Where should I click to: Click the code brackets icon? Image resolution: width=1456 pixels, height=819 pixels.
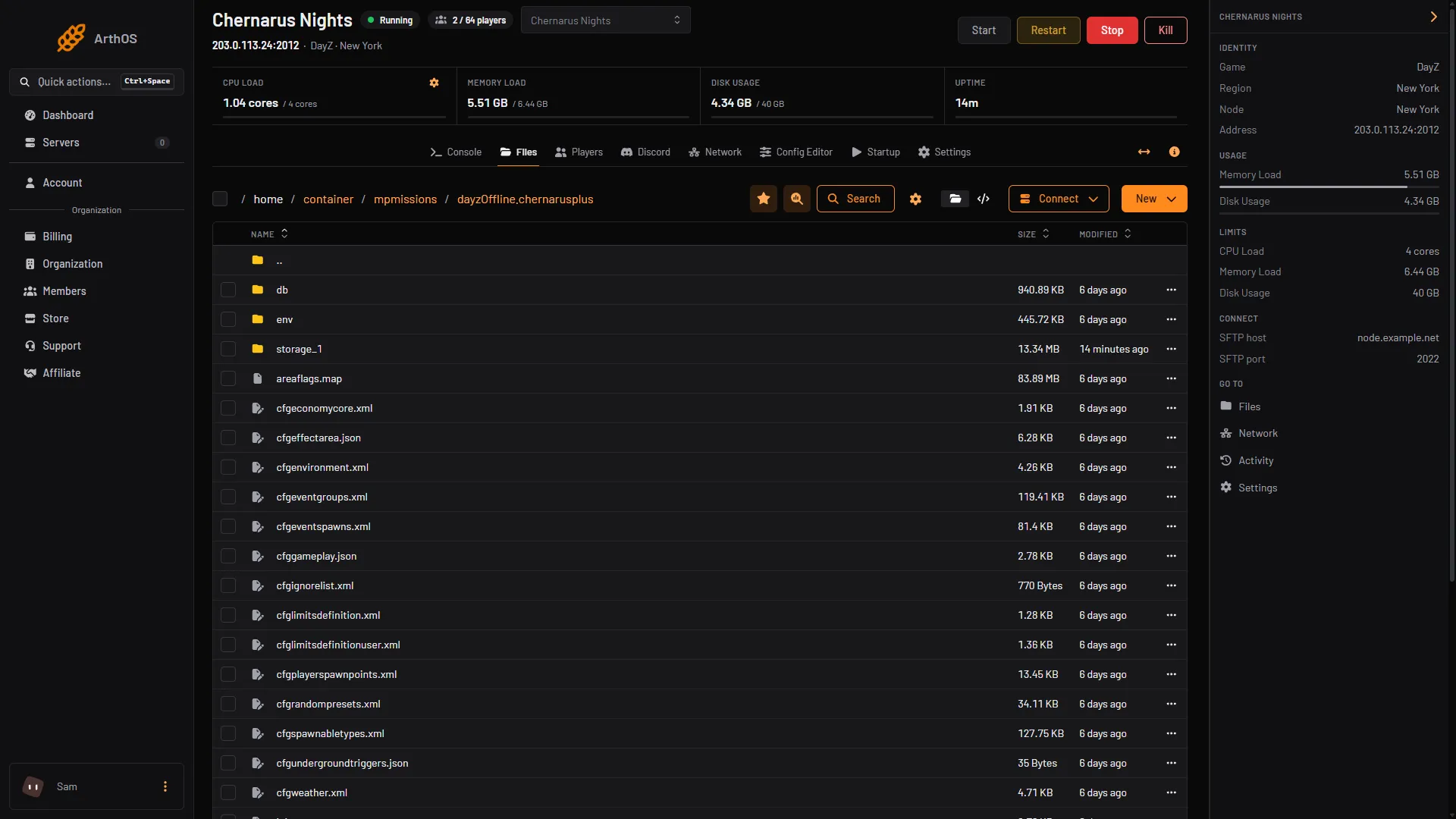coord(984,199)
